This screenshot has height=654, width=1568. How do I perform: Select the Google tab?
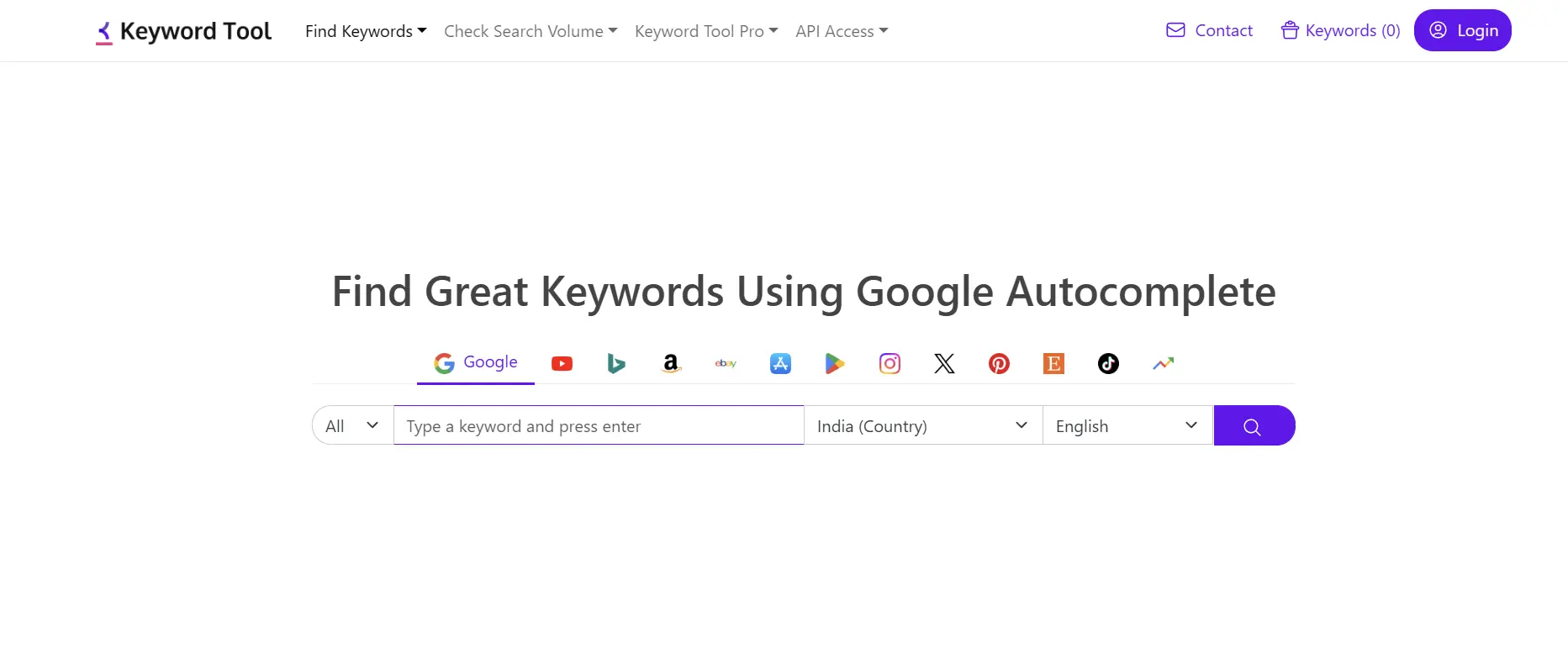tap(476, 362)
